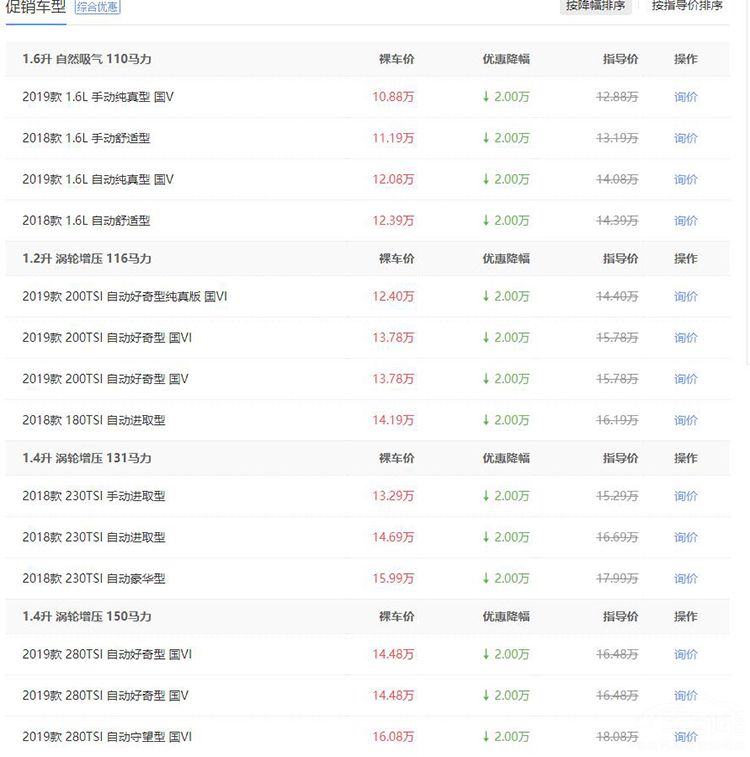The width and height of the screenshot is (750, 757).
Task: Click the struck-through 18.08万 guide price
Action: point(617,737)
